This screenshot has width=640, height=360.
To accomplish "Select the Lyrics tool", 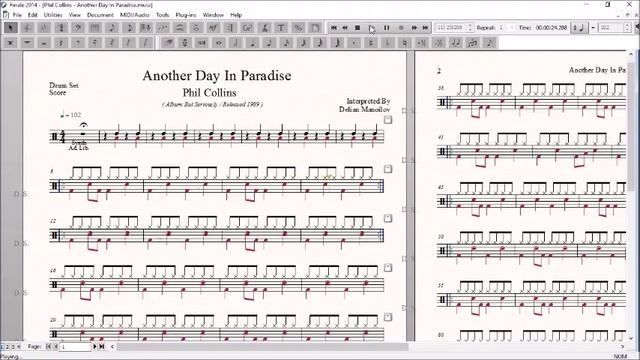I will 264,28.
